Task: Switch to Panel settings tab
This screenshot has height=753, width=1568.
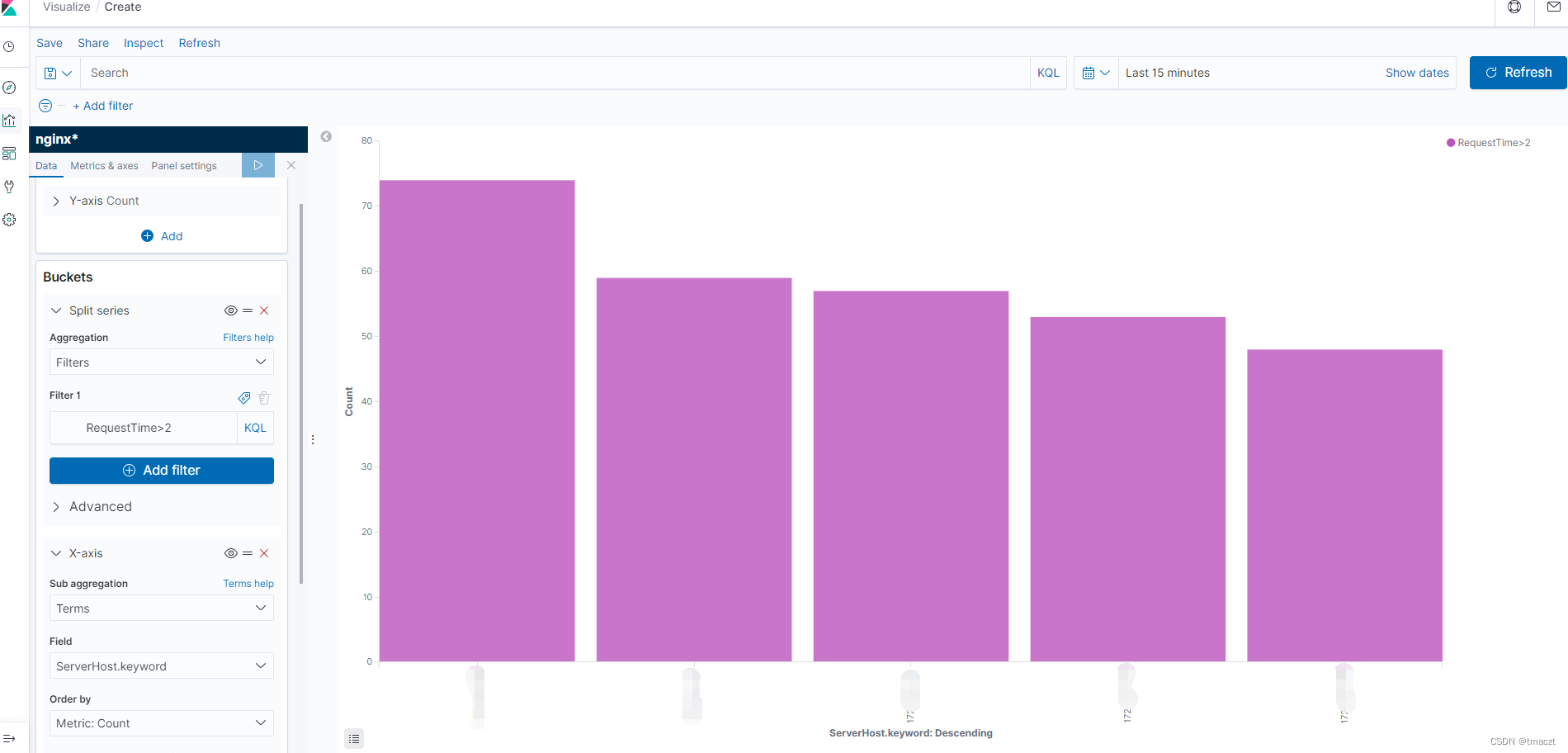Action: pos(184,165)
